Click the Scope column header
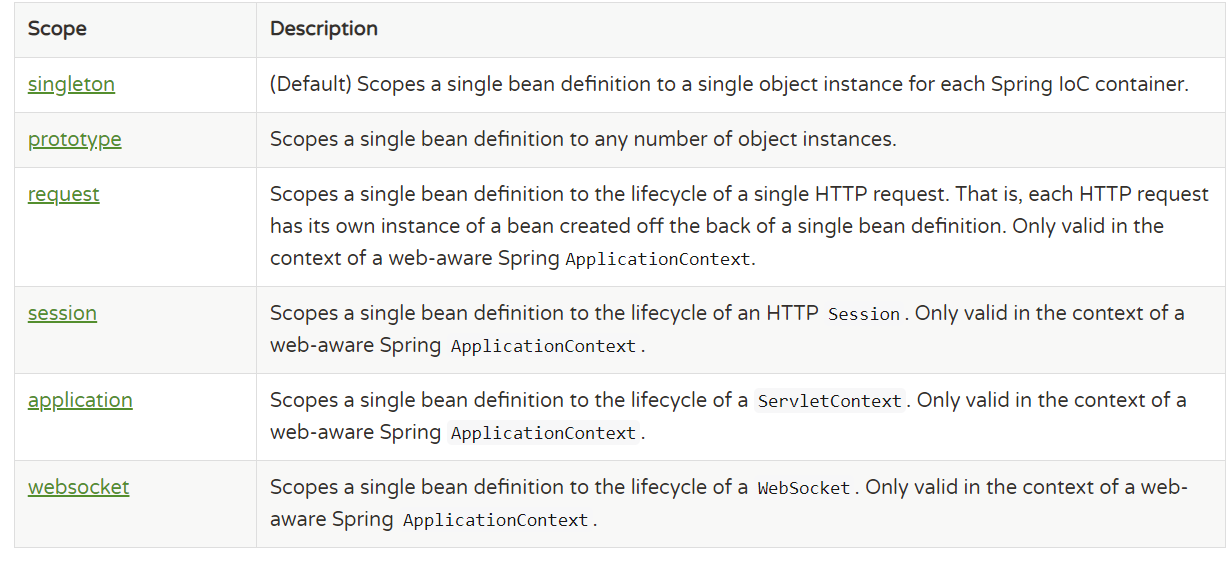Screen dimensions: 1230x563 [57, 29]
